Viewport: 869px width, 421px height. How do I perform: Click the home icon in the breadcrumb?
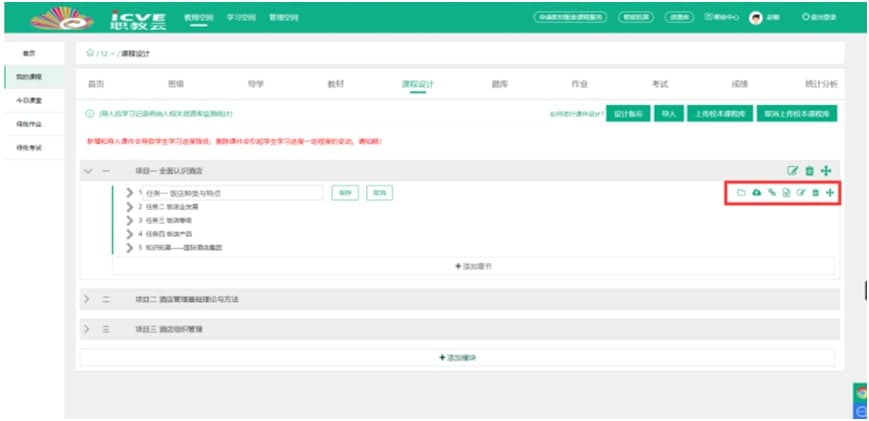[89, 53]
